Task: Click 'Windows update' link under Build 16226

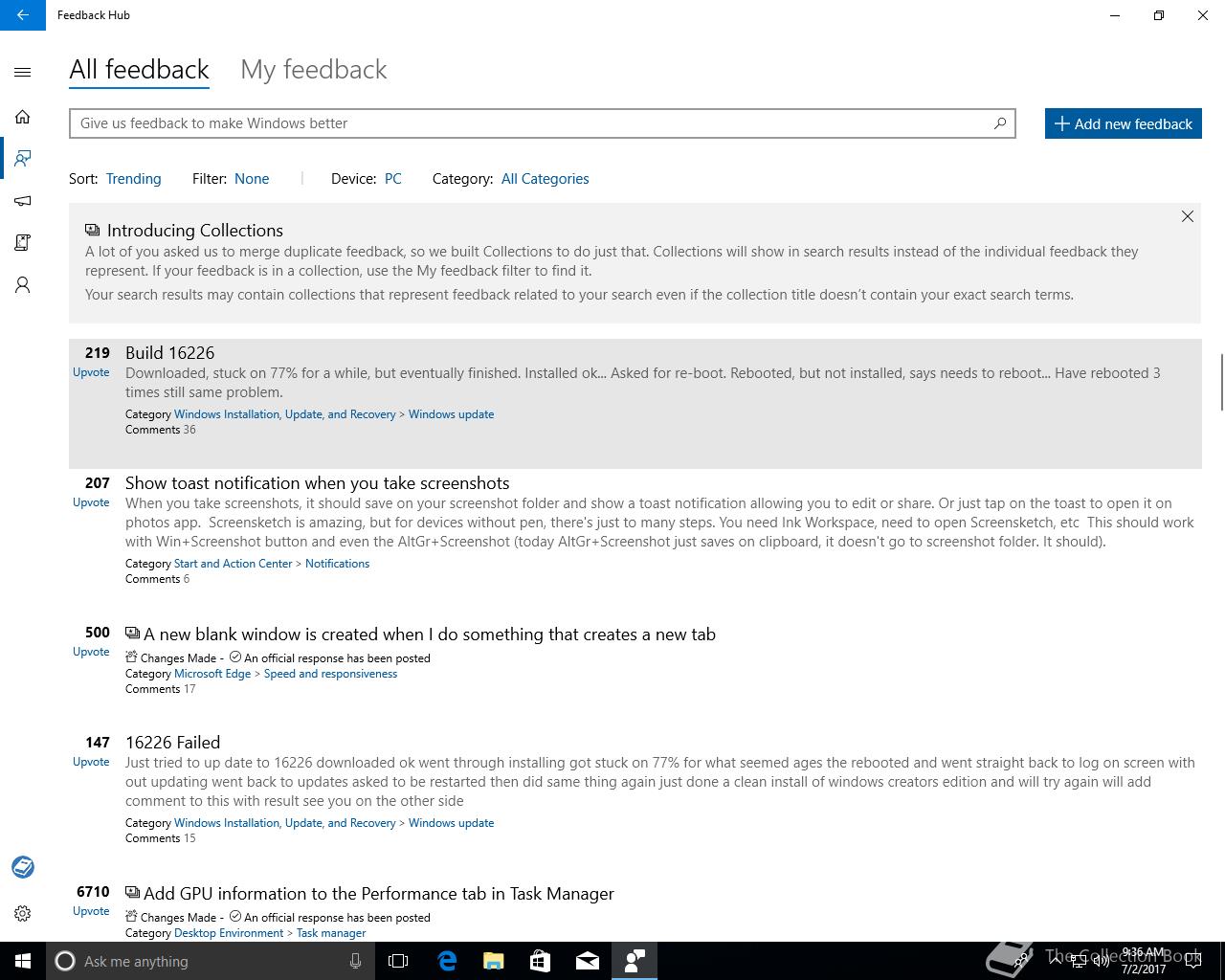Action: click(451, 414)
